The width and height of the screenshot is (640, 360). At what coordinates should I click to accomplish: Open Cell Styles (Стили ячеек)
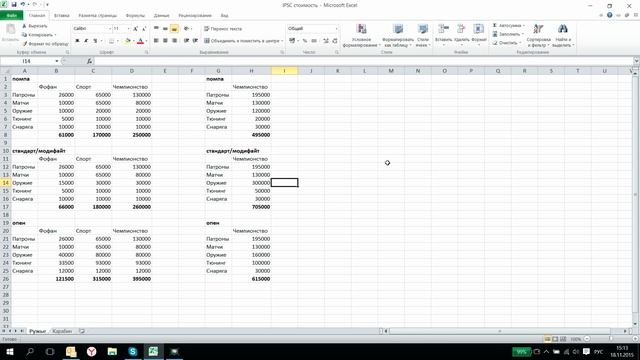point(423,36)
